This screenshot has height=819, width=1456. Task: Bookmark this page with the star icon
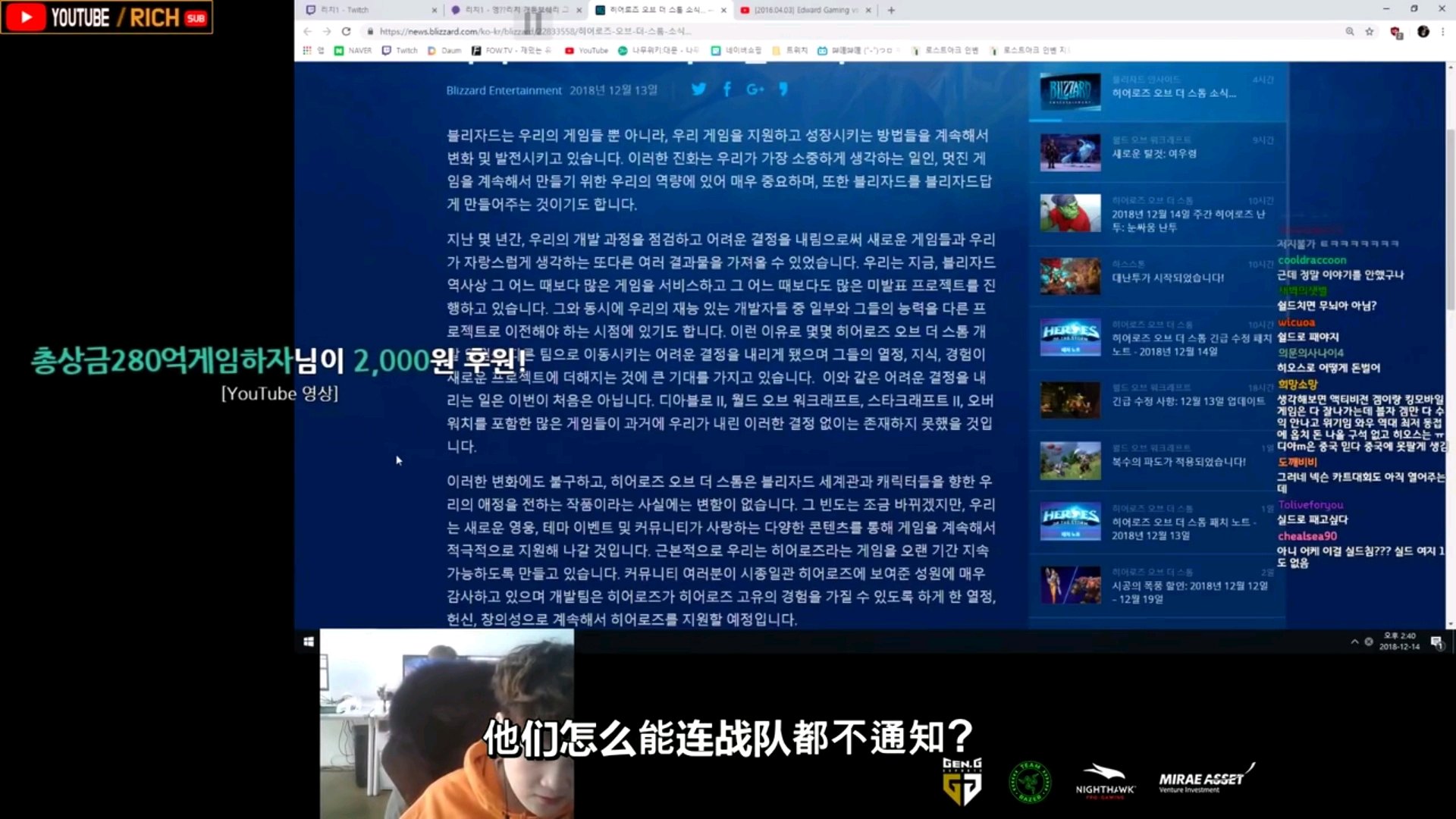tap(1370, 31)
